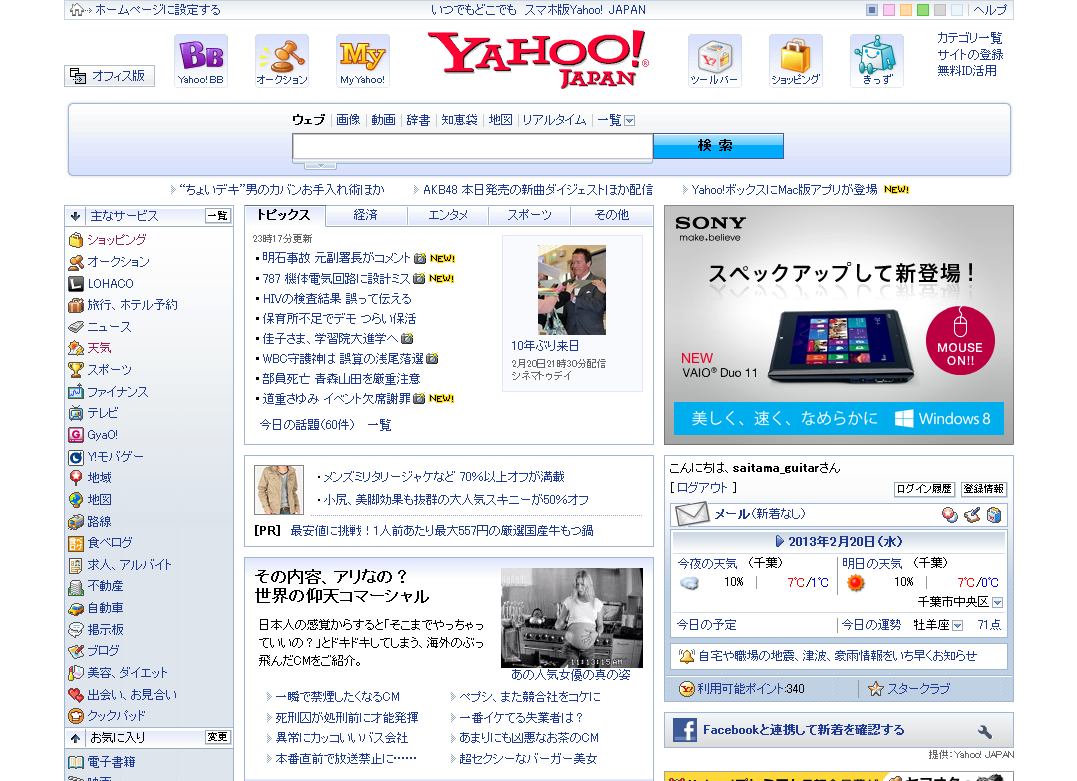Click the LOHACO sidebar icon
This screenshot has width=1077, height=781.
(76, 284)
